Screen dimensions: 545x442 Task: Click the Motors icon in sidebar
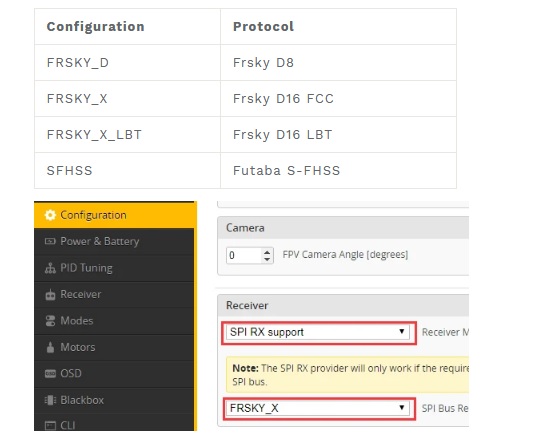(50, 347)
